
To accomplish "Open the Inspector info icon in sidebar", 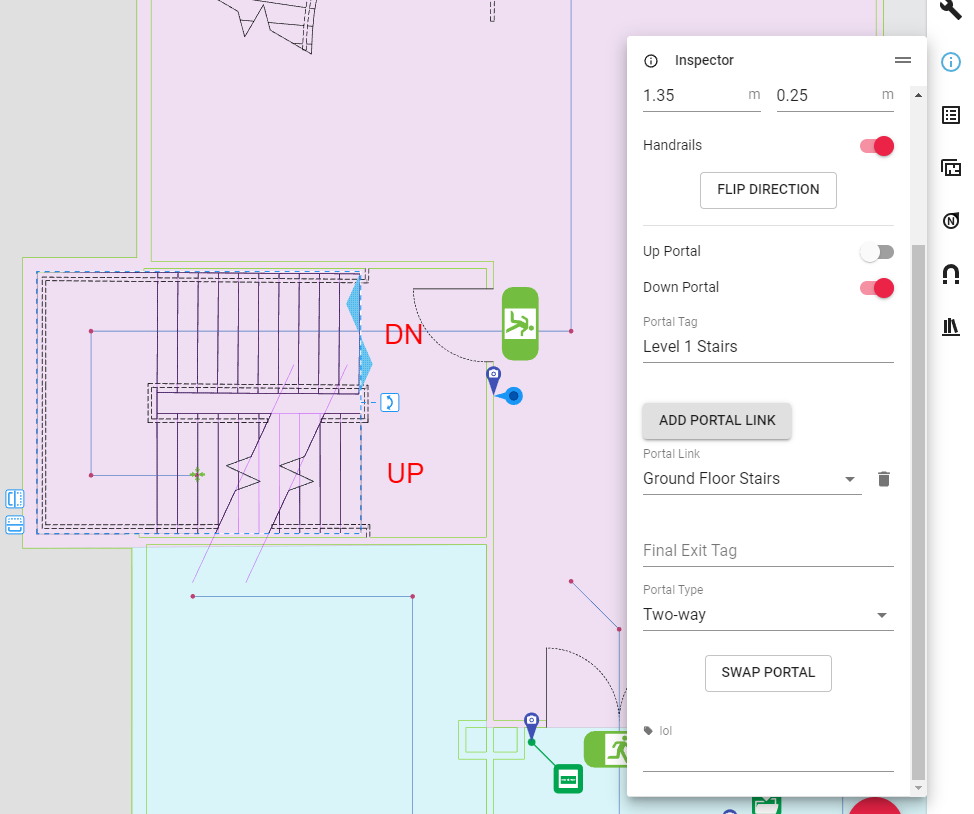I will (949, 62).
